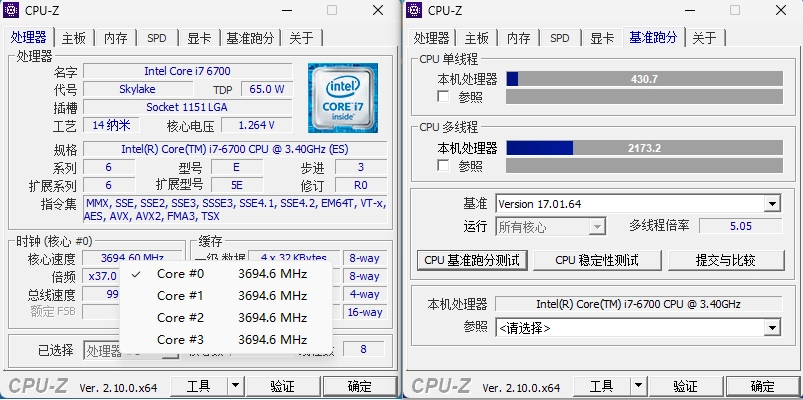This screenshot has width=803, height=400.
Task: Click TDP value 65.0 W
Action: [267, 89]
